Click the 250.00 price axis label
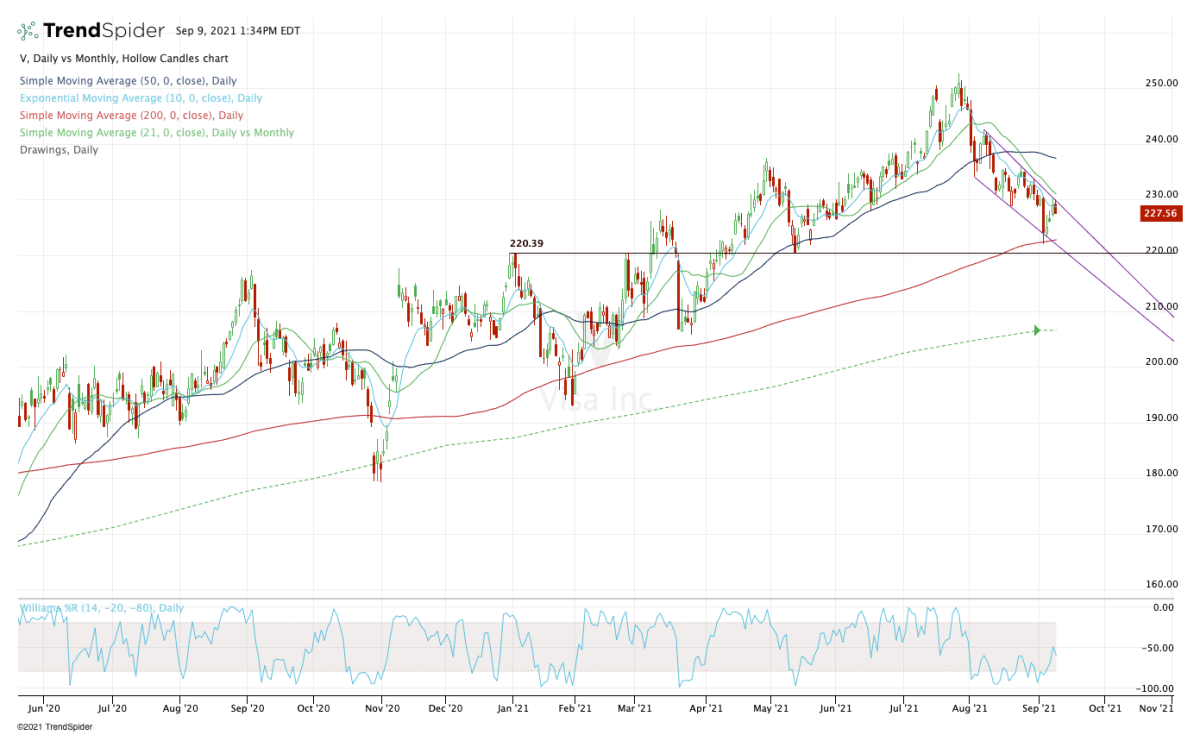 [x=1161, y=83]
